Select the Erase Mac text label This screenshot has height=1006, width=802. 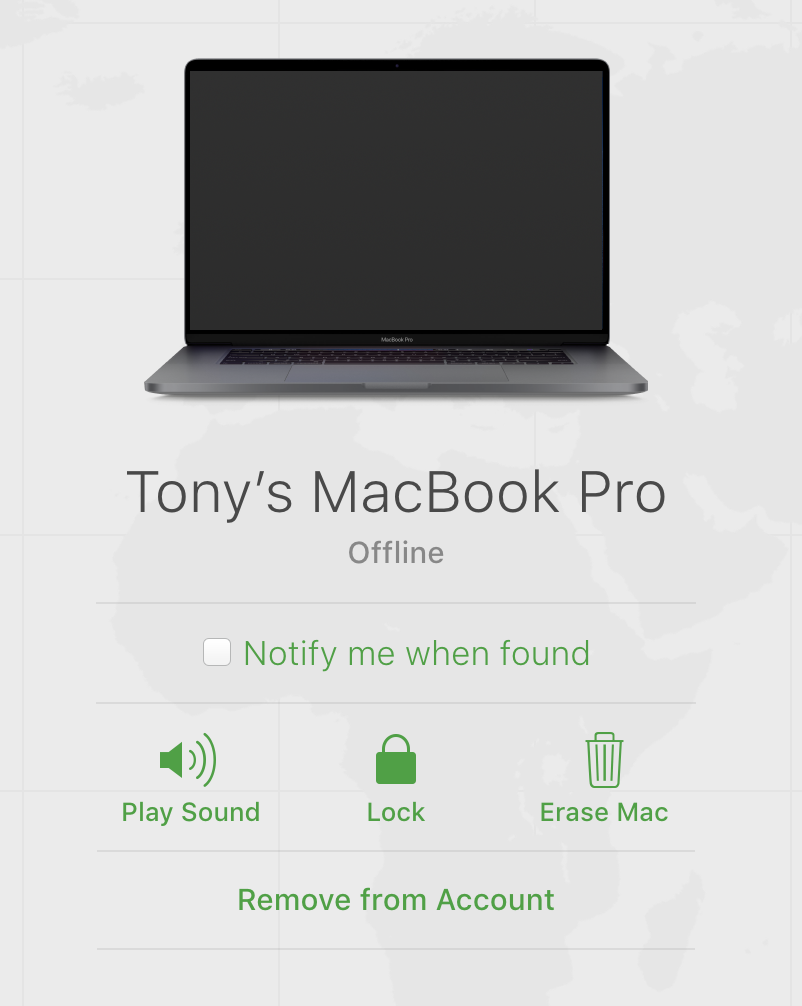(x=604, y=812)
